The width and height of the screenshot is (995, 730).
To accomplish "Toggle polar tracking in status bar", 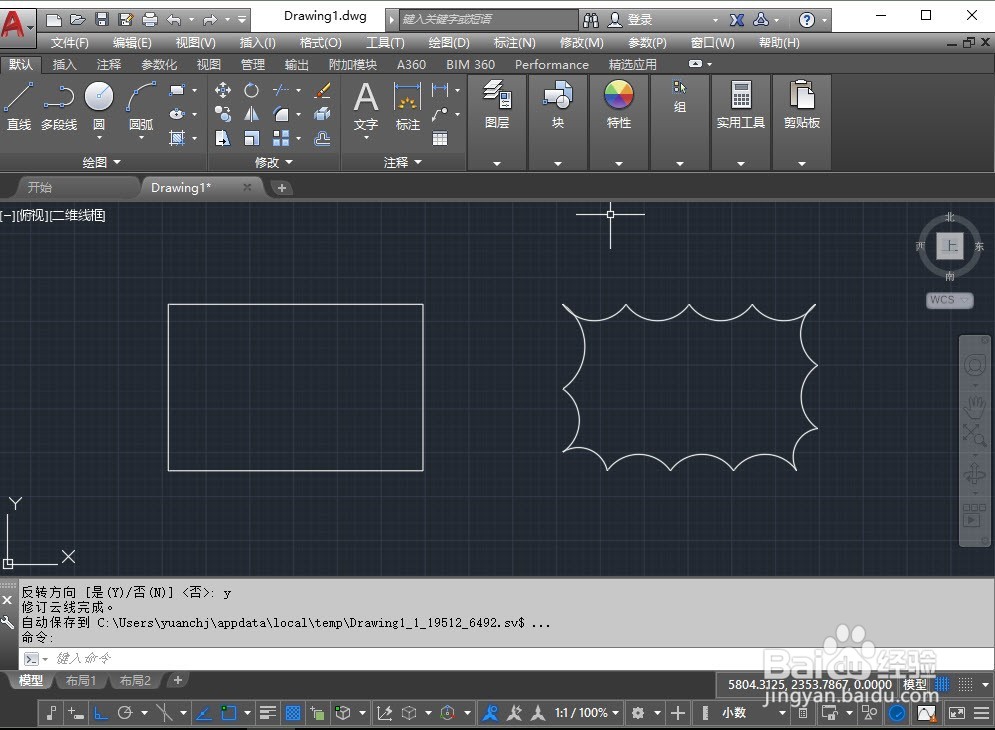I will 125,713.
